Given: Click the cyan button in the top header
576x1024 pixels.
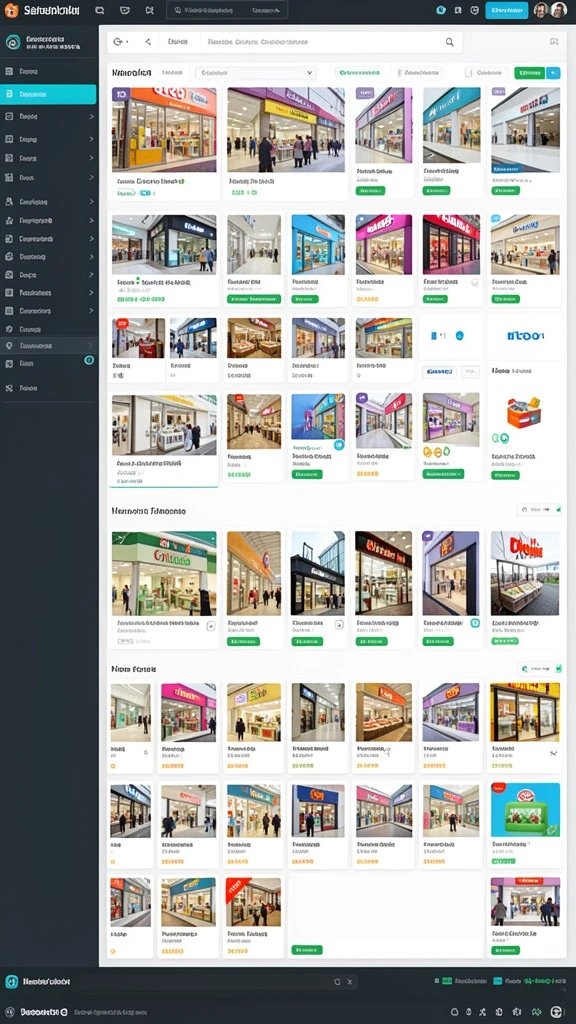Looking at the screenshot, I should (x=506, y=10).
